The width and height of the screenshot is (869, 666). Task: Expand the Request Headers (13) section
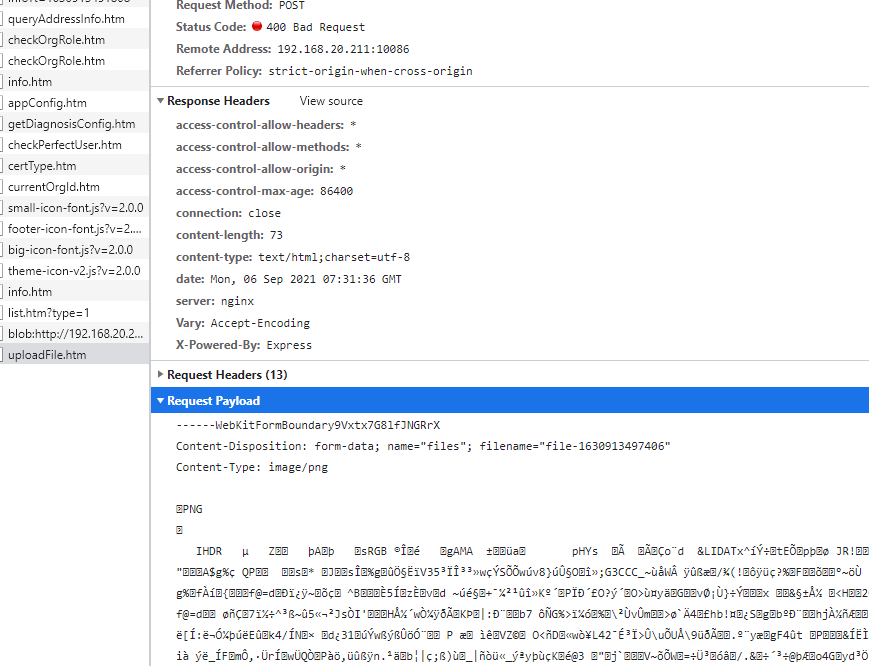[160, 375]
